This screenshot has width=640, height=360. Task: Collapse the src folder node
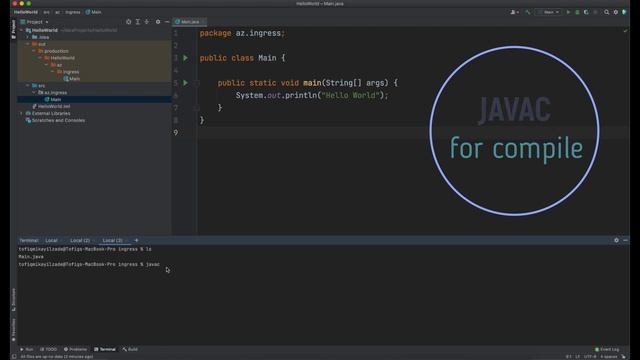click(28, 86)
